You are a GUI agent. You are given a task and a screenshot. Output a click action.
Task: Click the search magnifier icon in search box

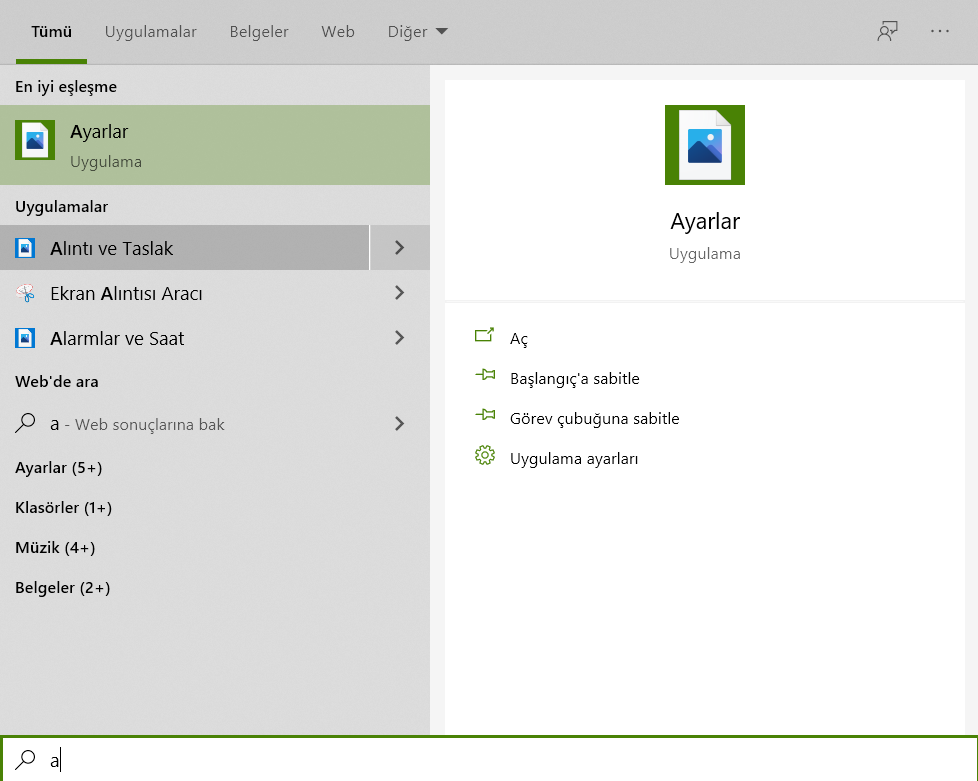pos(26,760)
